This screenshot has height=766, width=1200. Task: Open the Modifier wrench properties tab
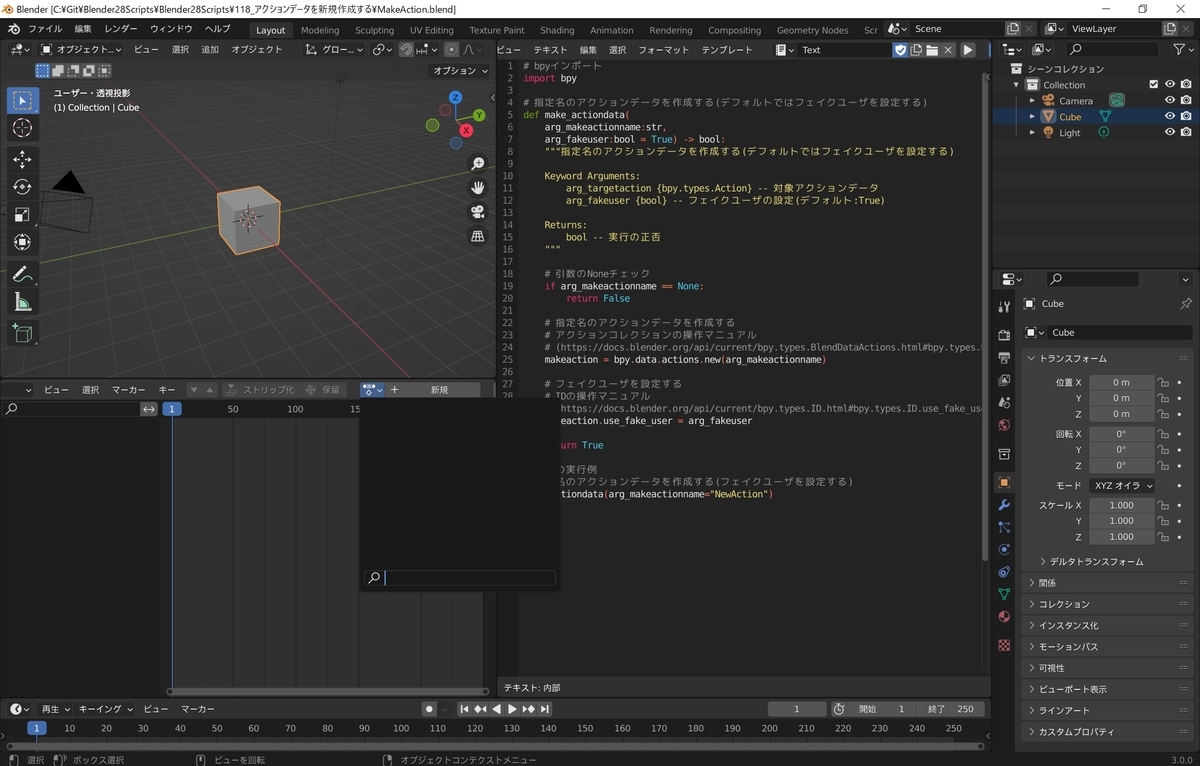[1004, 504]
